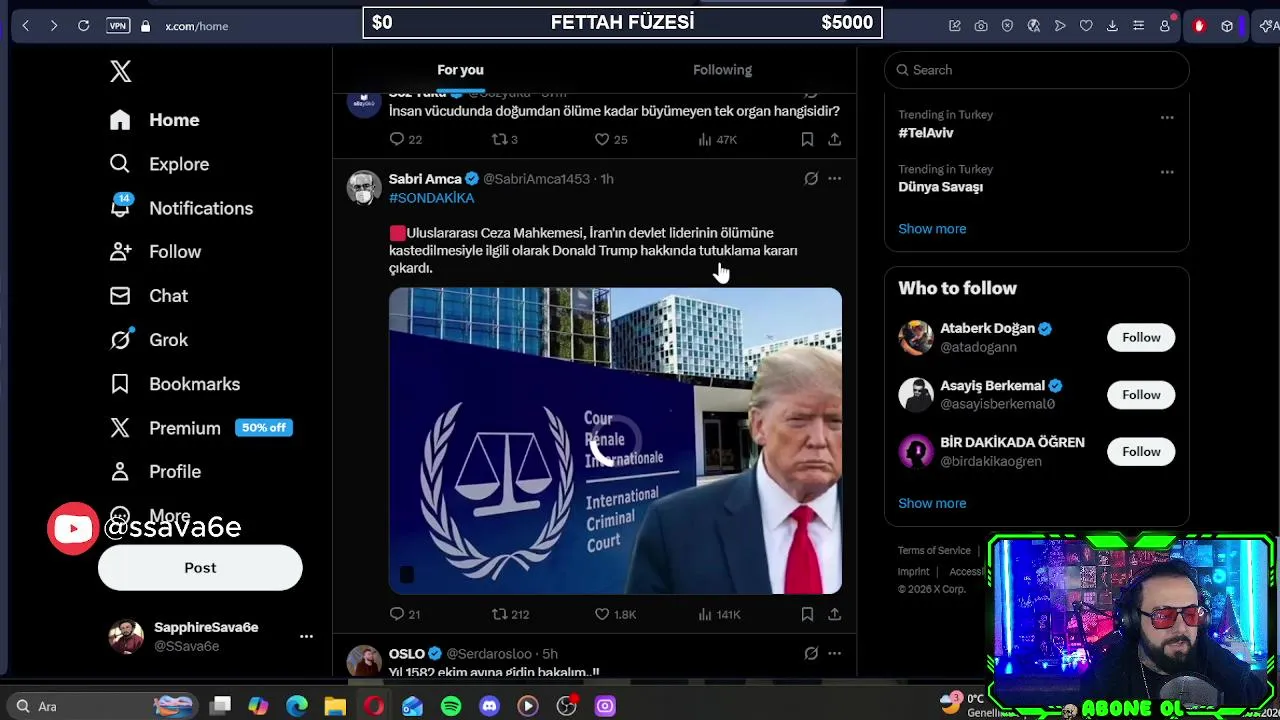The image size is (1280, 720).
Task: Share the organ question tweet
Action: (x=834, y=139)
